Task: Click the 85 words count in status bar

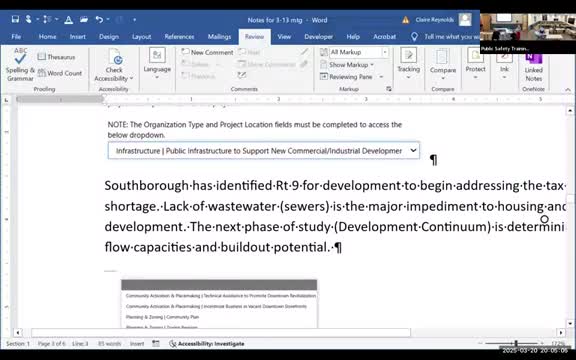Action: tap(109, 344)
